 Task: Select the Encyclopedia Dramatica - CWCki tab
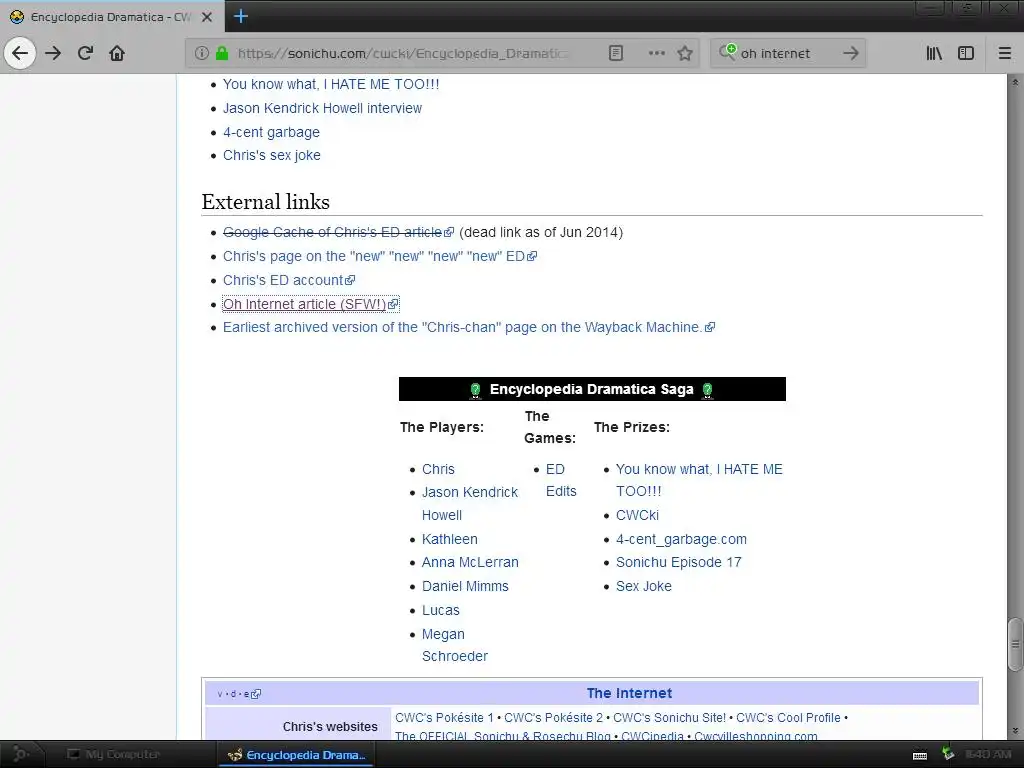pos(112,17)
